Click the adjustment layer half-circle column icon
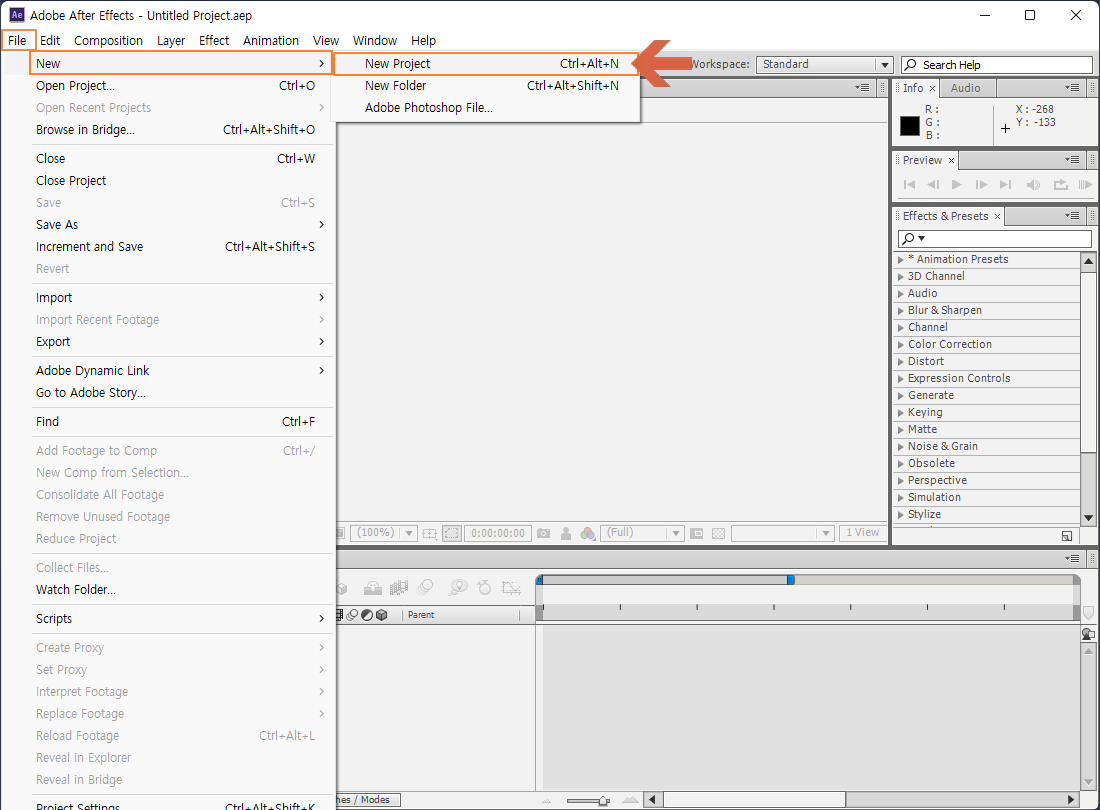1100x810 pixels. [367, 614]
